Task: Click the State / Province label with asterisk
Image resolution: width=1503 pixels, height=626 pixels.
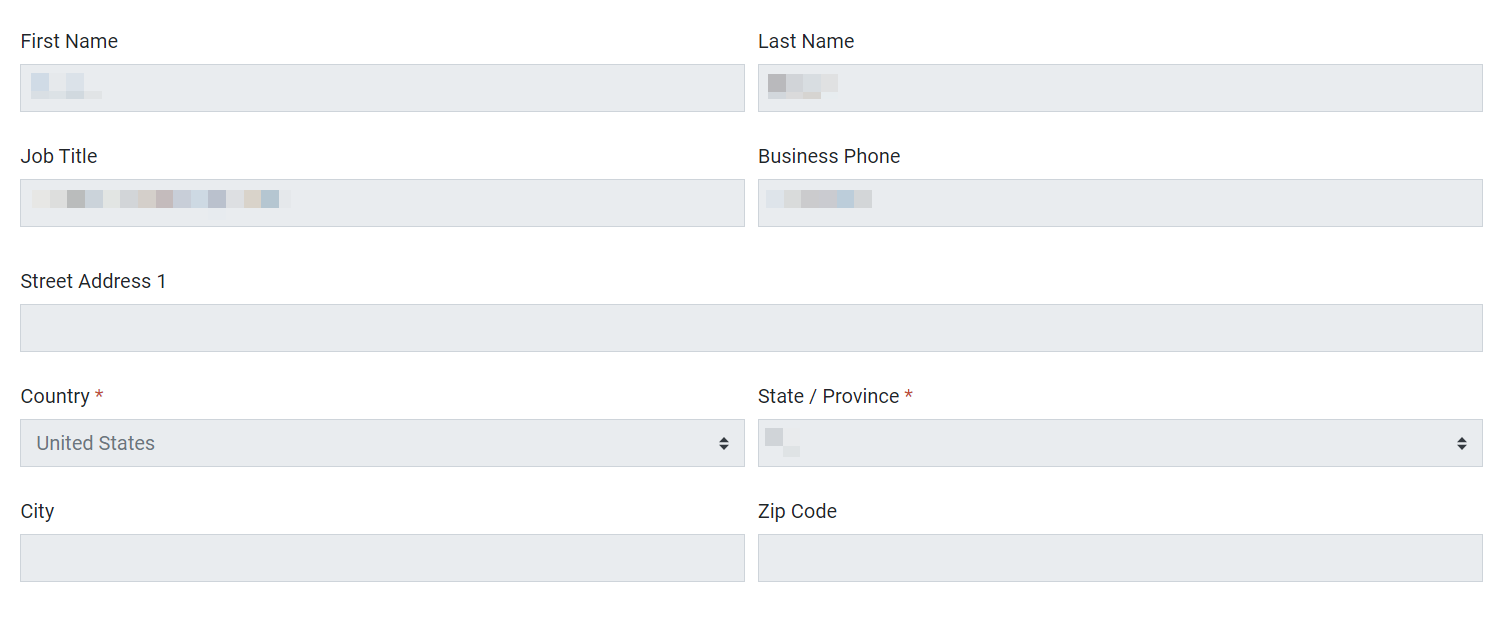Action: (x=835, y=396)
